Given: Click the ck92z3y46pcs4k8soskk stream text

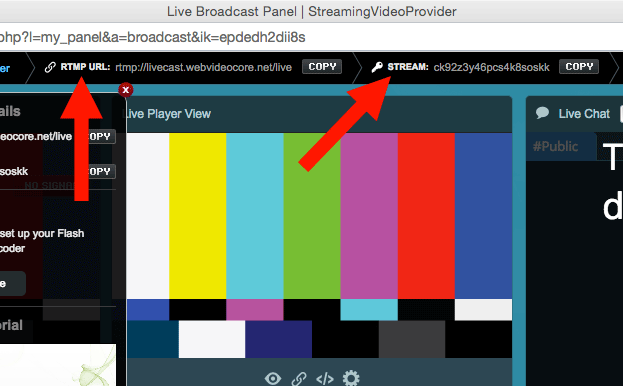Looking at the screenshot, I should pyautogui.click(x=491, y=67).
